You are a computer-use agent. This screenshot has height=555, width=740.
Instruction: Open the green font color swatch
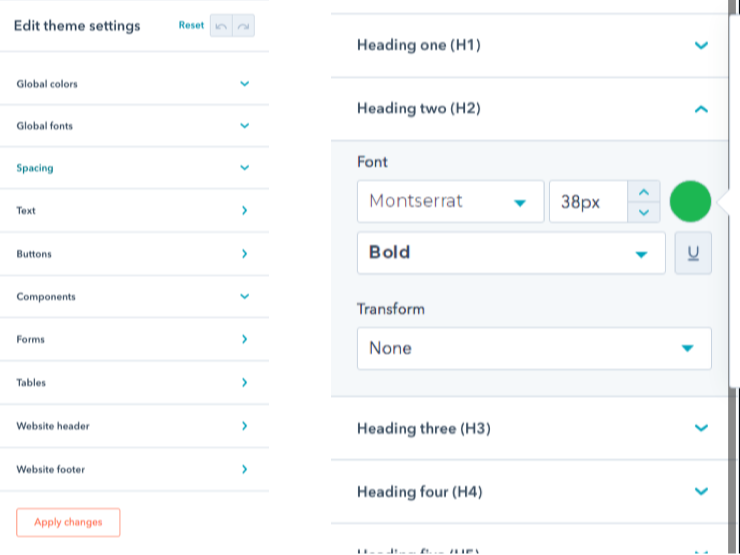[x=690, y=202]
